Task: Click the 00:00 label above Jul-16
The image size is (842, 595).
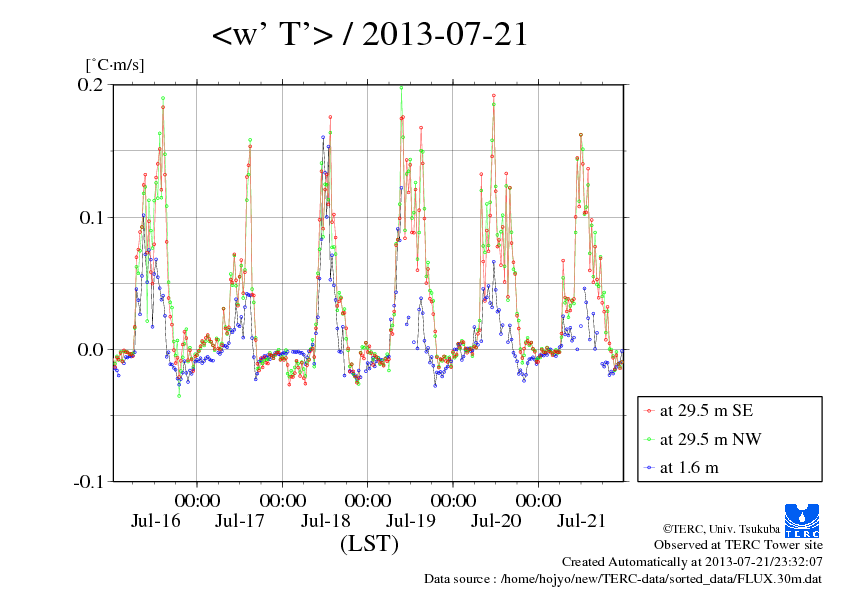Action: tap(197, 500)
